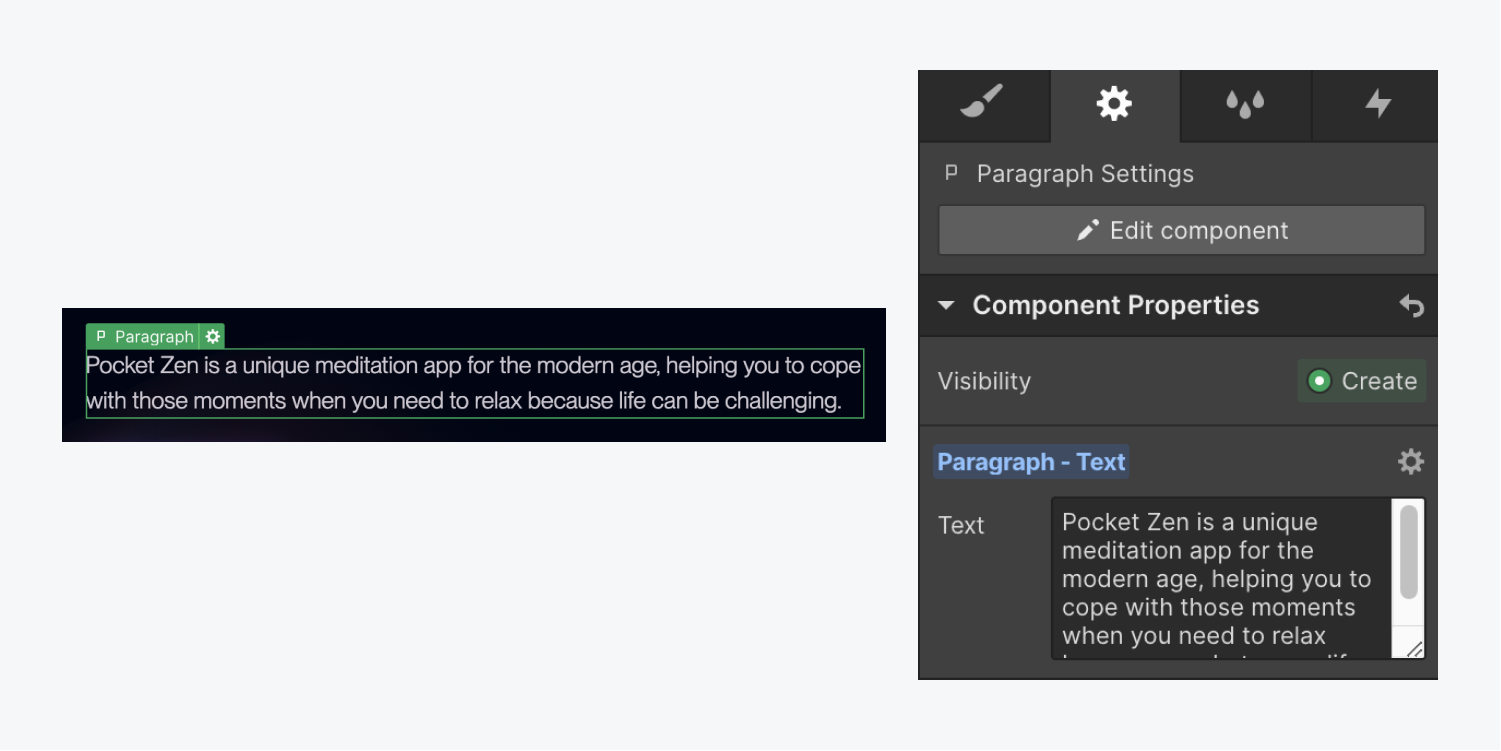Screen dimensions: 1501x751
Task: Click the Component Properties heading
Action: [1115, 305]
